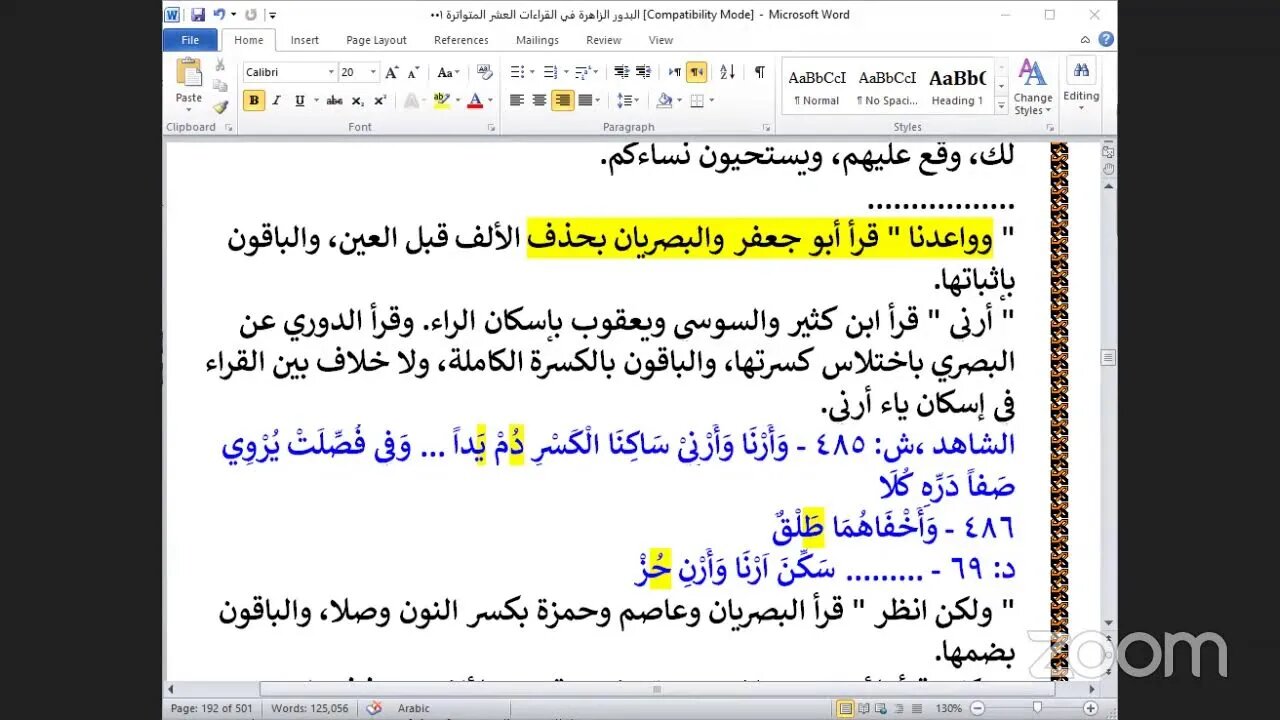Decrease the paragraph indent
The height and width of the screenshot is (720, 1280).
click(x=621, y=72)
